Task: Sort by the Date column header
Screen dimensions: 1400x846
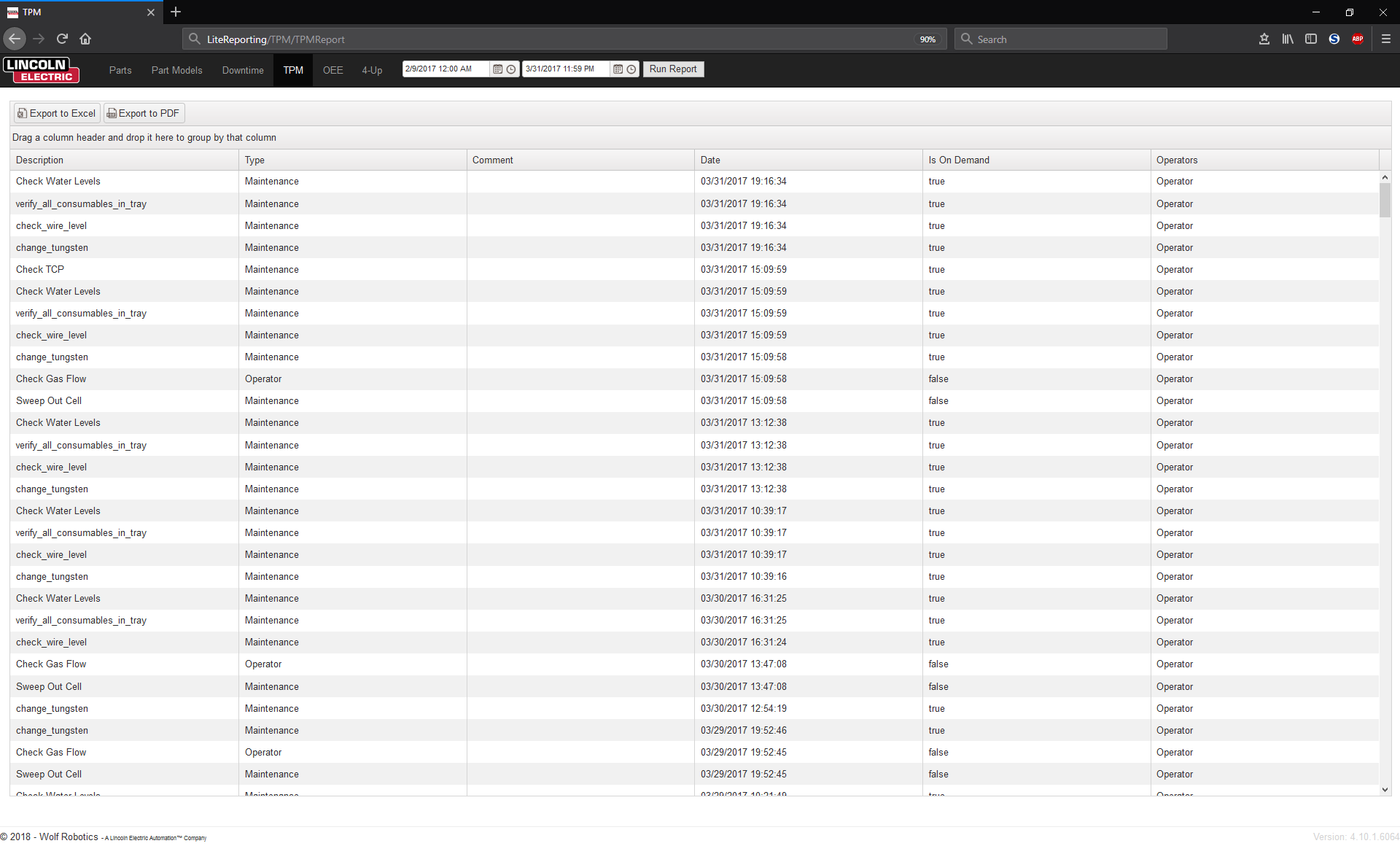Action: coord(710,160)
